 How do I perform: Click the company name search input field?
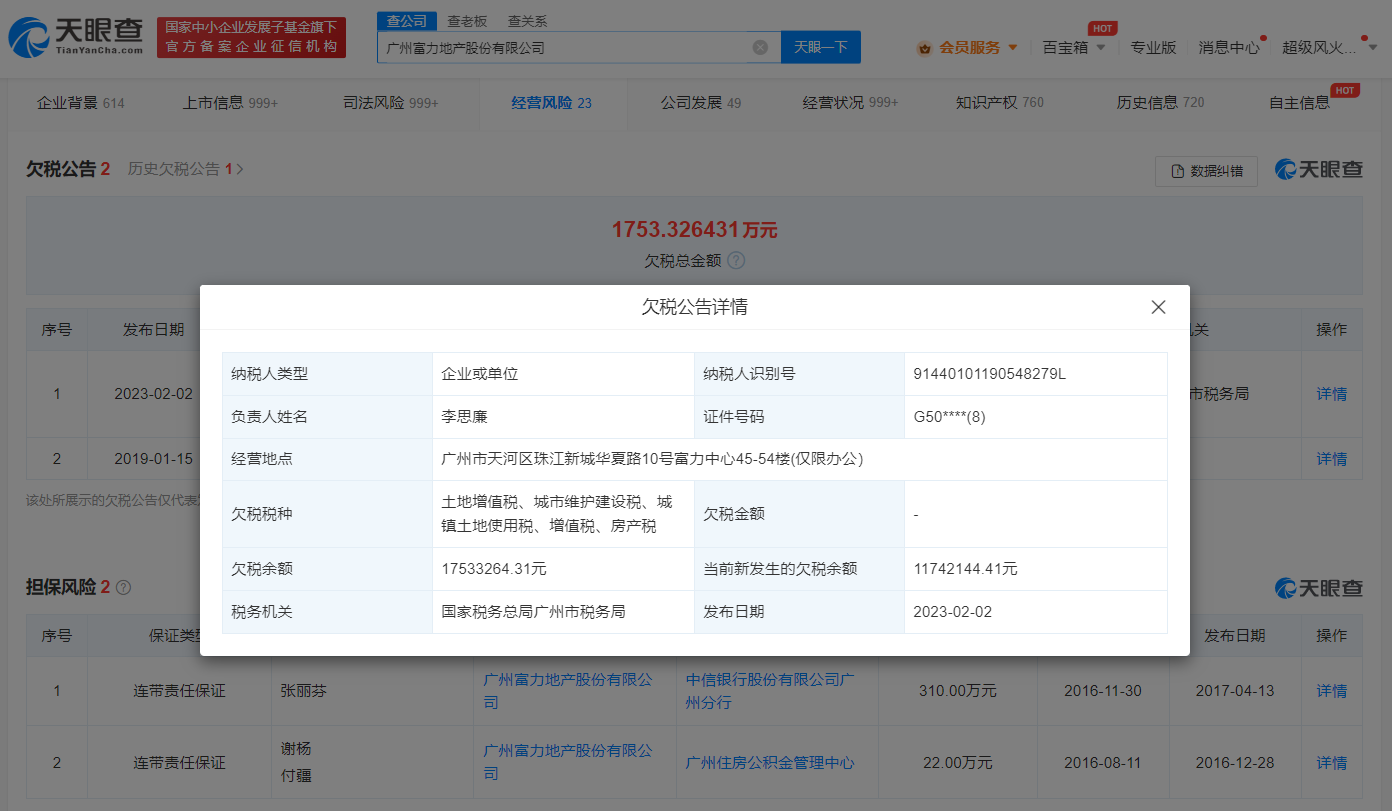(x=565, y=47)
